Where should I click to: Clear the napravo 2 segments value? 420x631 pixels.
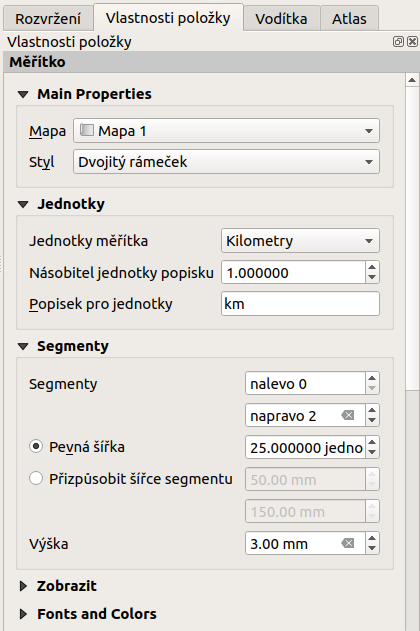pyautogui.click(x=348, y=415)
